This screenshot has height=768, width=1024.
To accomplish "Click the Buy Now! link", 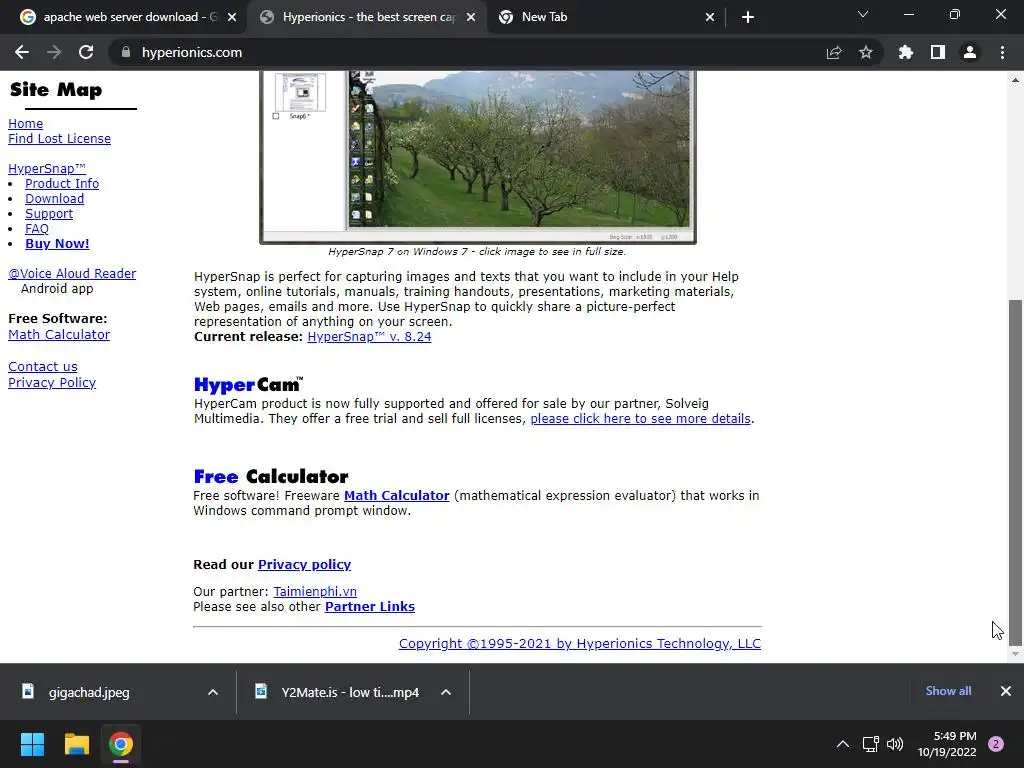I will (x=57, y=244).
